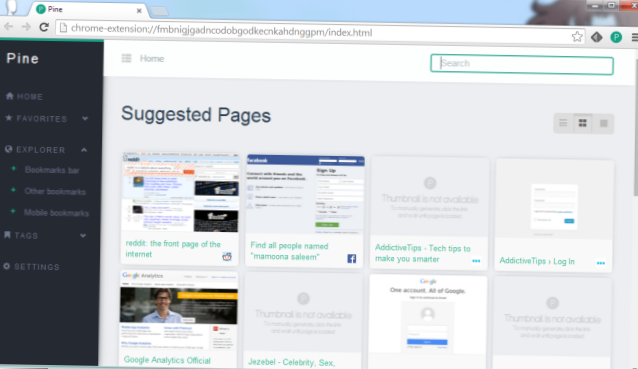Image resolution: width=638 pixels, height=369 pixels.
Task: Click the Jezebel placeholder thumbnail
Action: point(303,313)
